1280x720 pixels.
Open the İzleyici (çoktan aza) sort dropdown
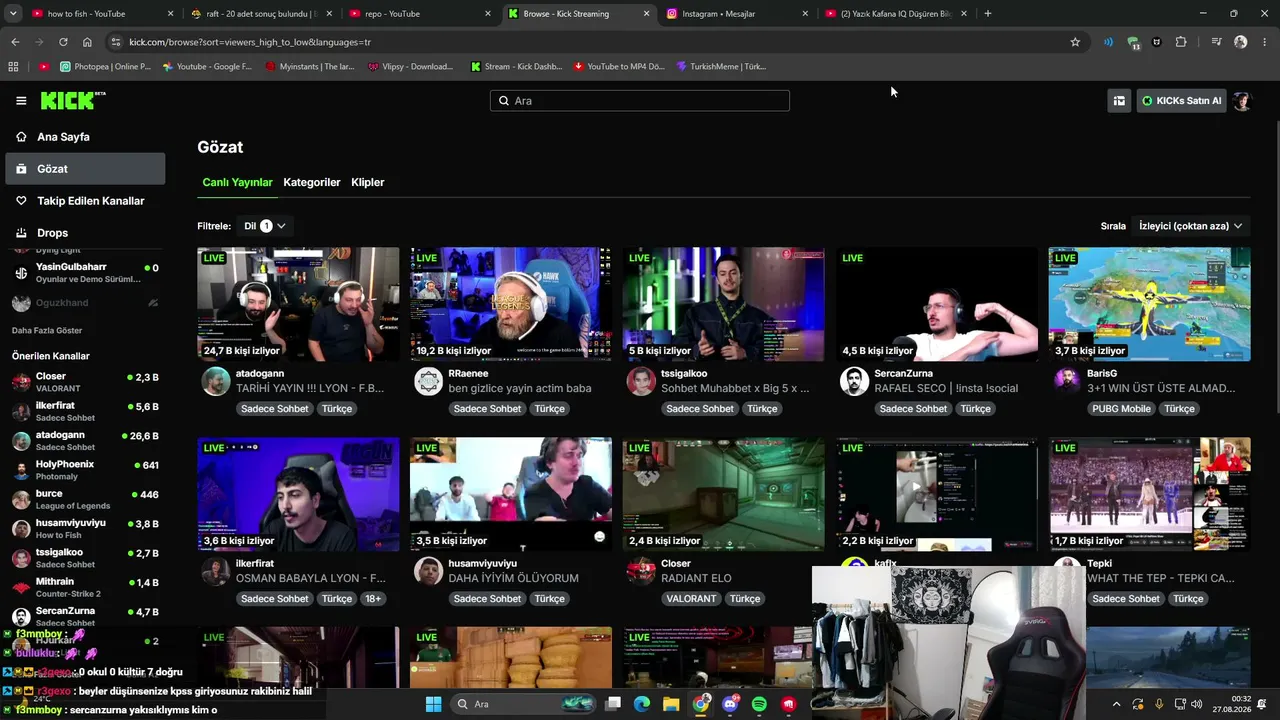coord(1190,226)
